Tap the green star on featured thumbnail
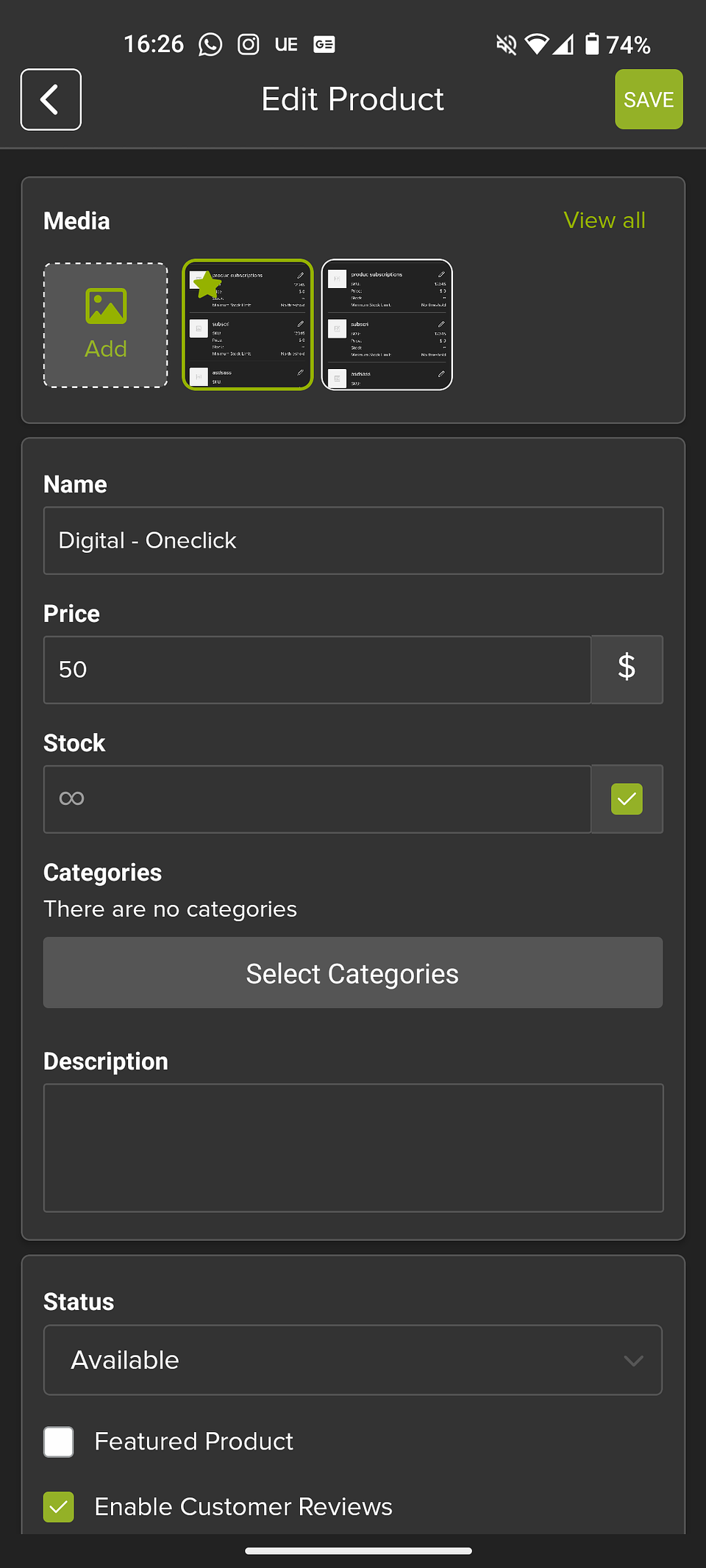Image resolution: width=706 pixels, height=1568 pixels. [x=207, y=285]
